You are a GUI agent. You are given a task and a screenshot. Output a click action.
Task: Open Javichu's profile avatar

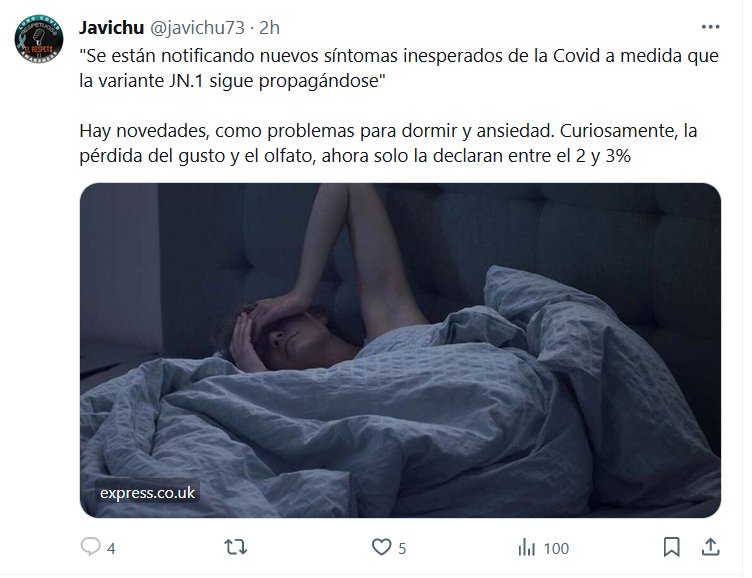point(39,39)
